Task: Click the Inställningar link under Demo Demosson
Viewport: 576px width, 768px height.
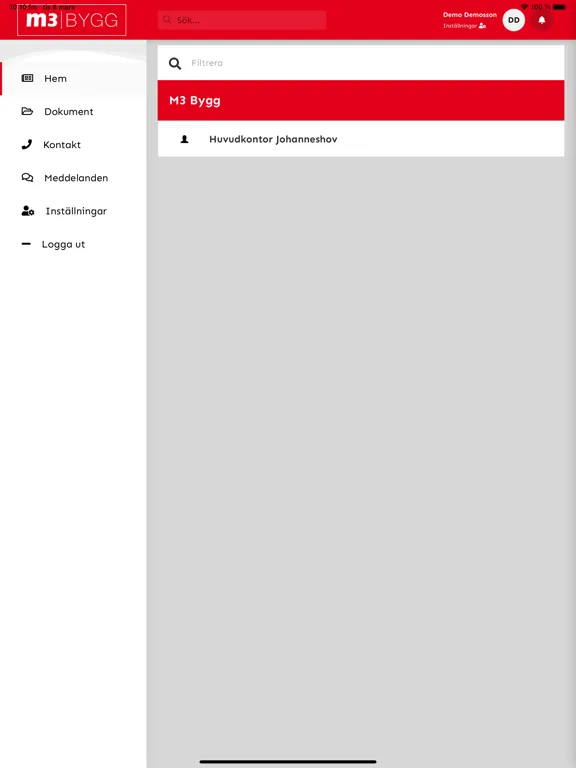Action: tap(464, 26)
